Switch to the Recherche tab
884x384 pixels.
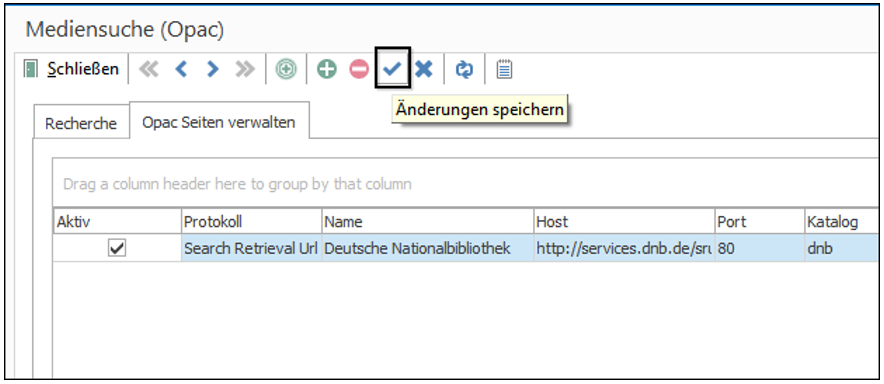81,123
